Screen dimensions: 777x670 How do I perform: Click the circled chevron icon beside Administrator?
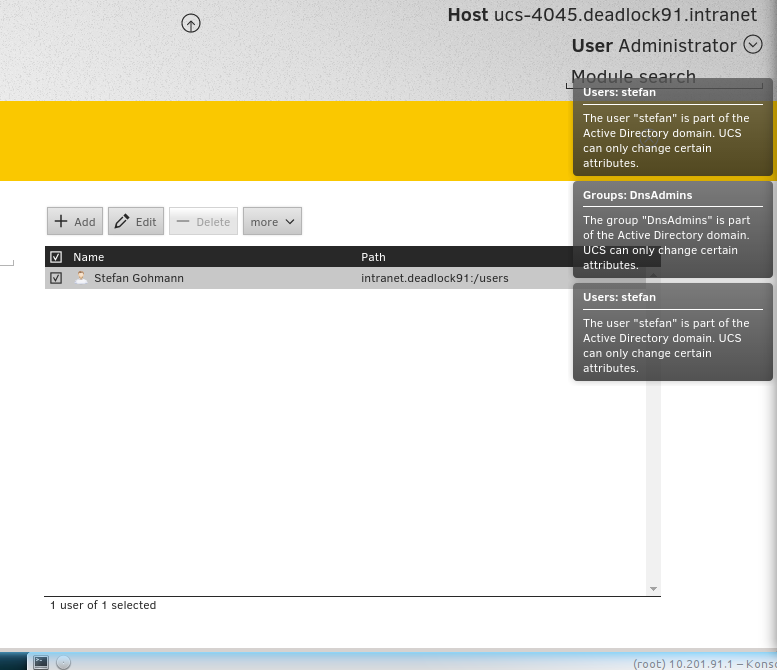[753, 45]
